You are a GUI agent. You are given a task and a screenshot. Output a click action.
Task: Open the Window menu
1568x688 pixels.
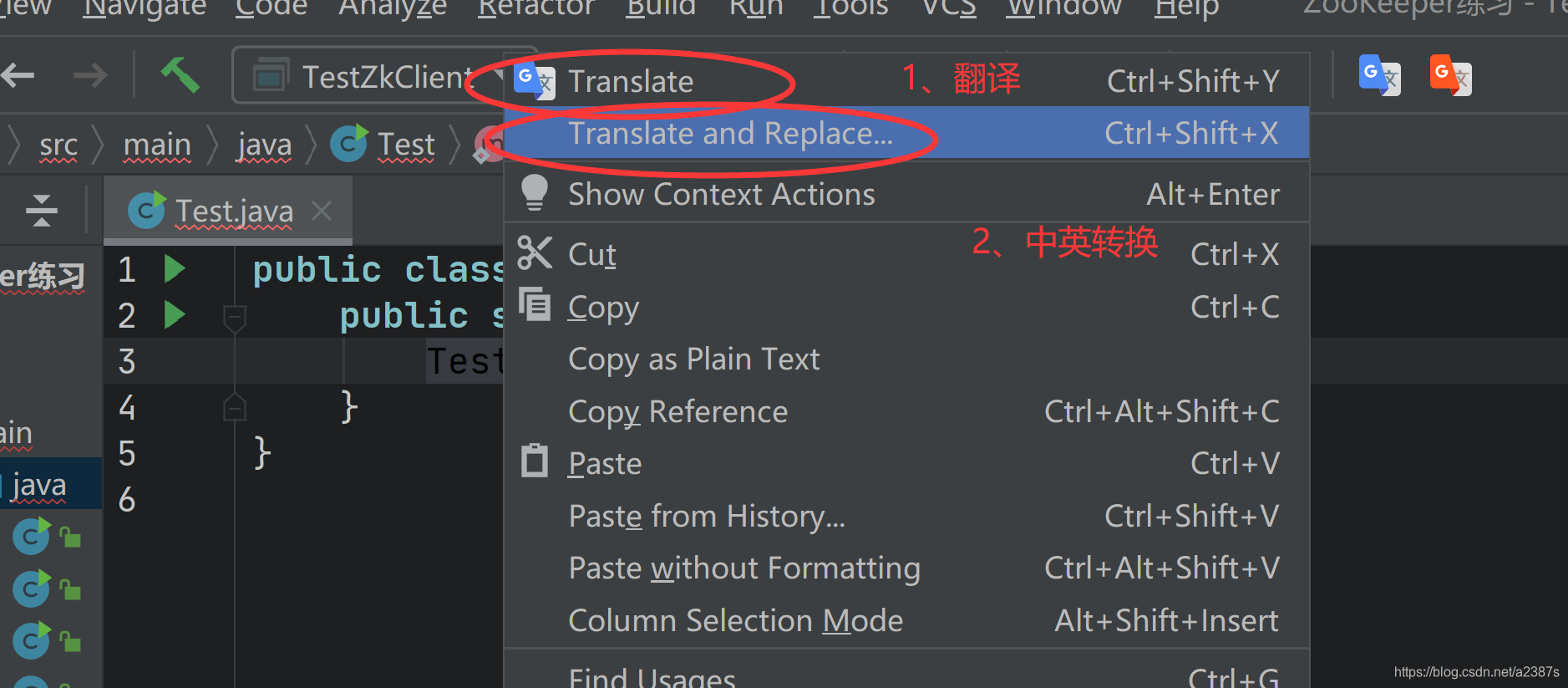(1064, 8)
